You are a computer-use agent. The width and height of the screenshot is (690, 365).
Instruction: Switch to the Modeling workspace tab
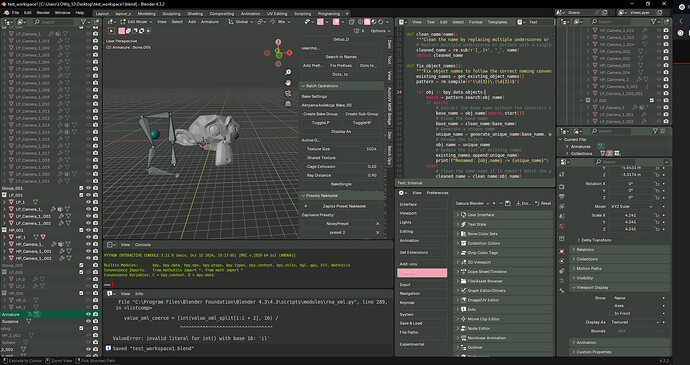click(x=147, y=14)
